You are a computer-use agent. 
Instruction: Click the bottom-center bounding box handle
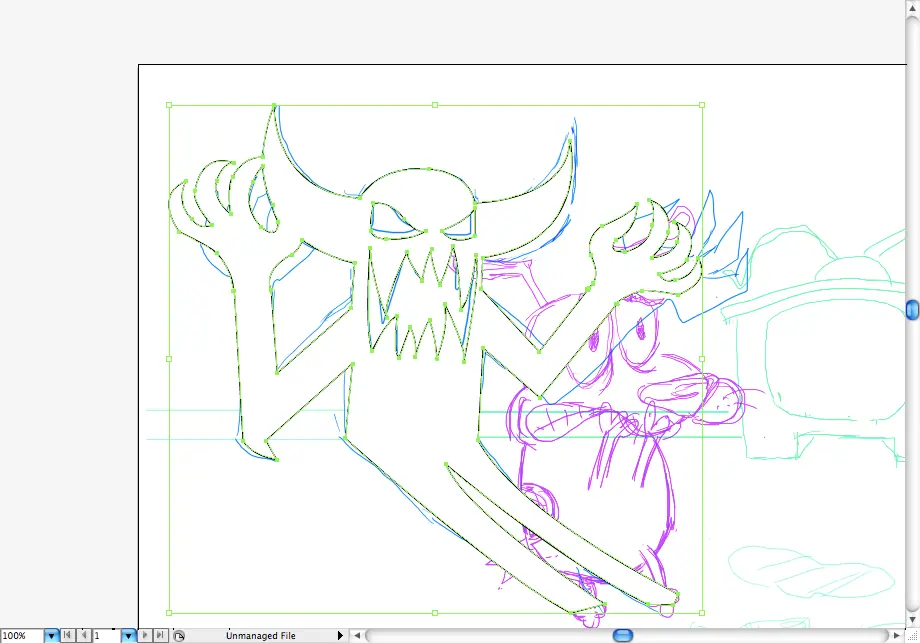tap(435, 613)
